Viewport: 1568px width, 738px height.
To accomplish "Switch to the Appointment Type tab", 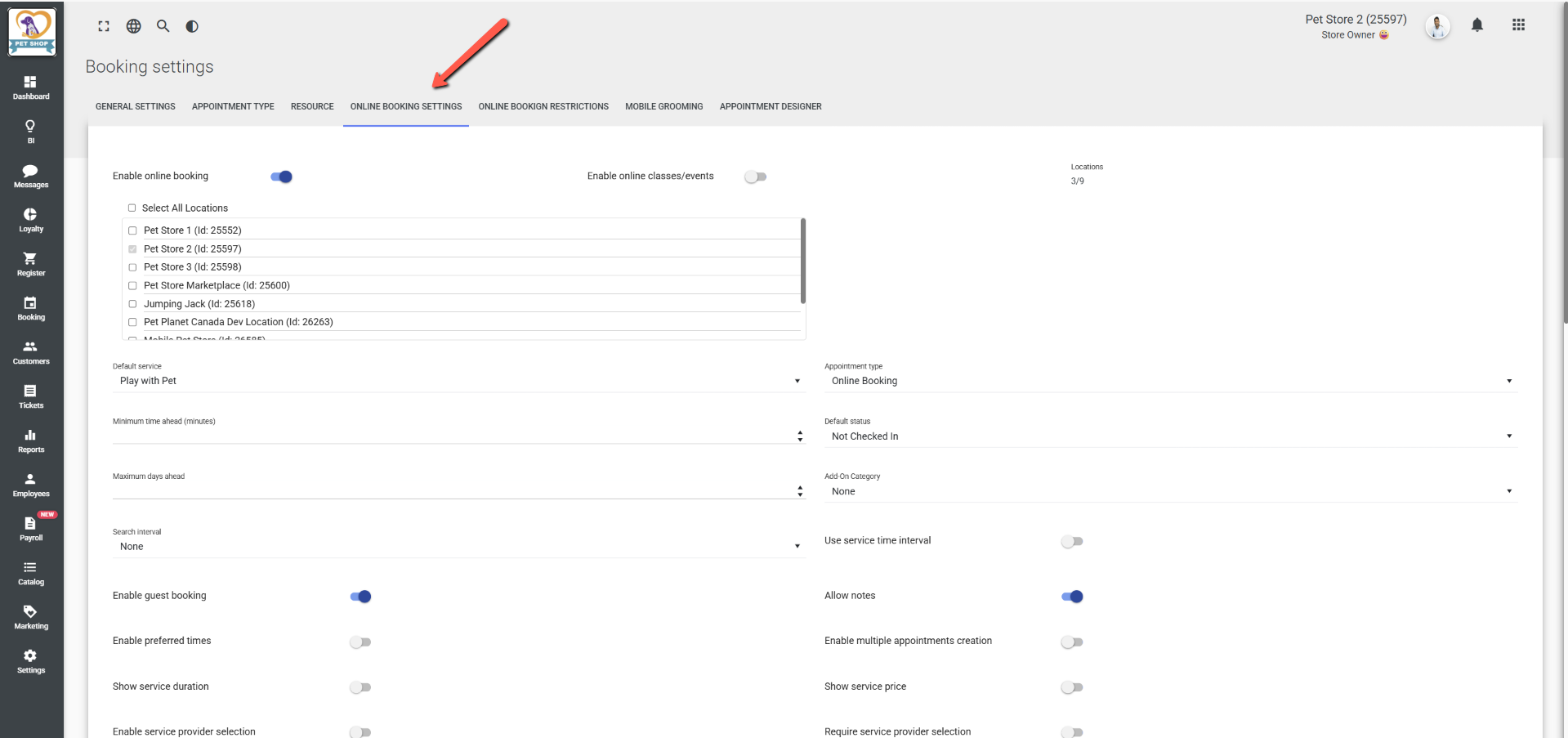I will (233, 106).
